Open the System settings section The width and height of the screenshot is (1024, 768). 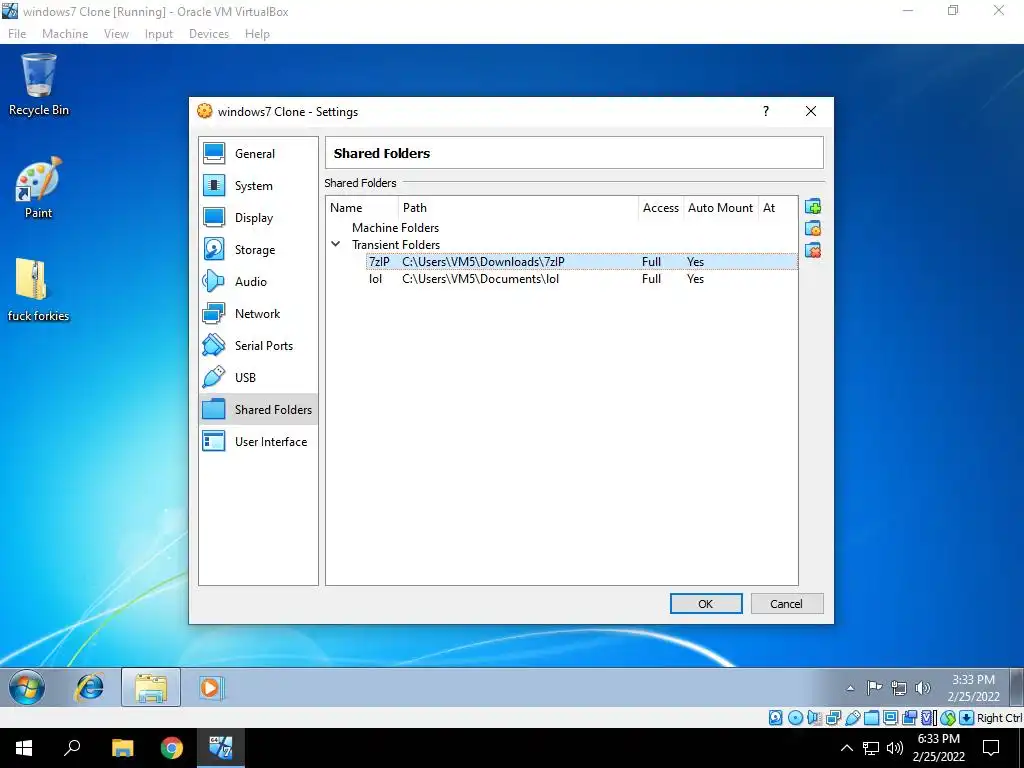coord(258,185)
